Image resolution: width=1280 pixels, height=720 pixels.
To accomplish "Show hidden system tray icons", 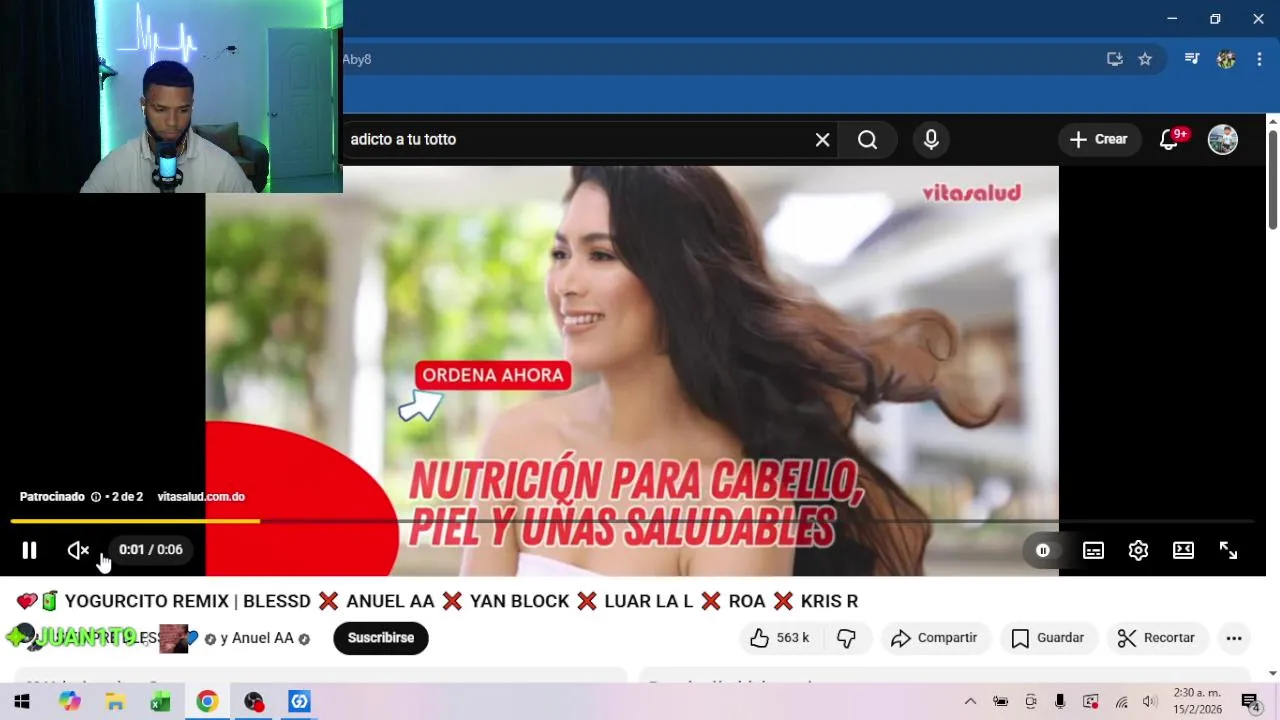I will coord(970,702).
